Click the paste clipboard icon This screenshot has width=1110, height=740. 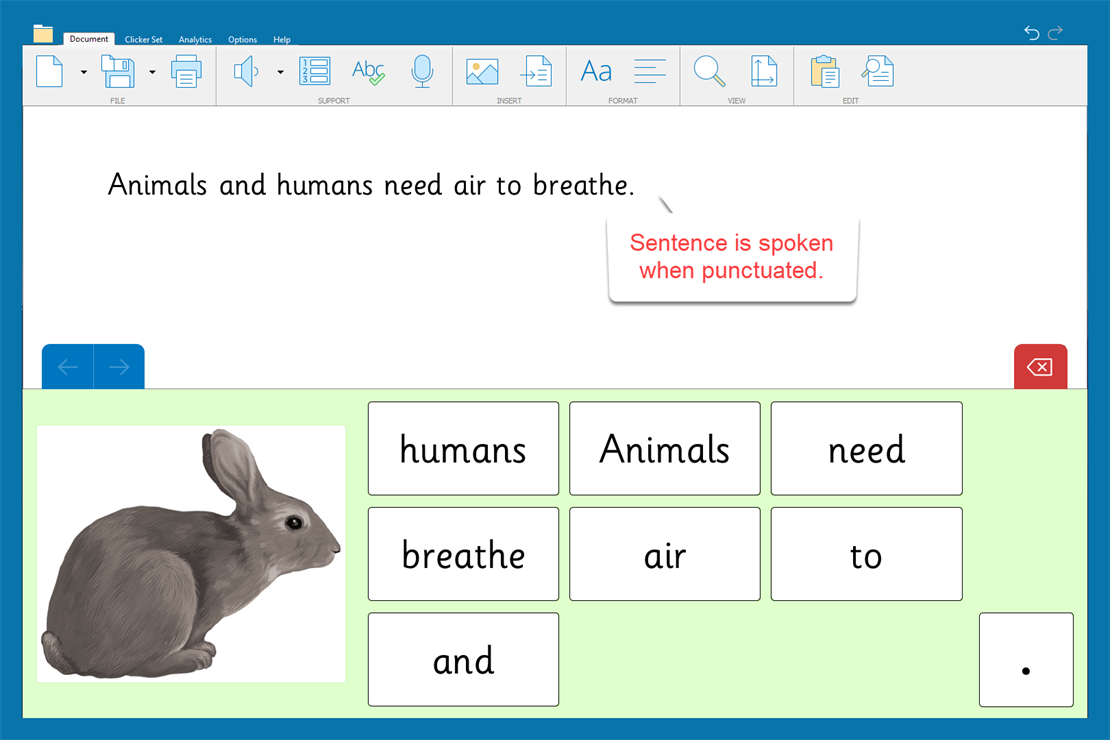point(824,72)
